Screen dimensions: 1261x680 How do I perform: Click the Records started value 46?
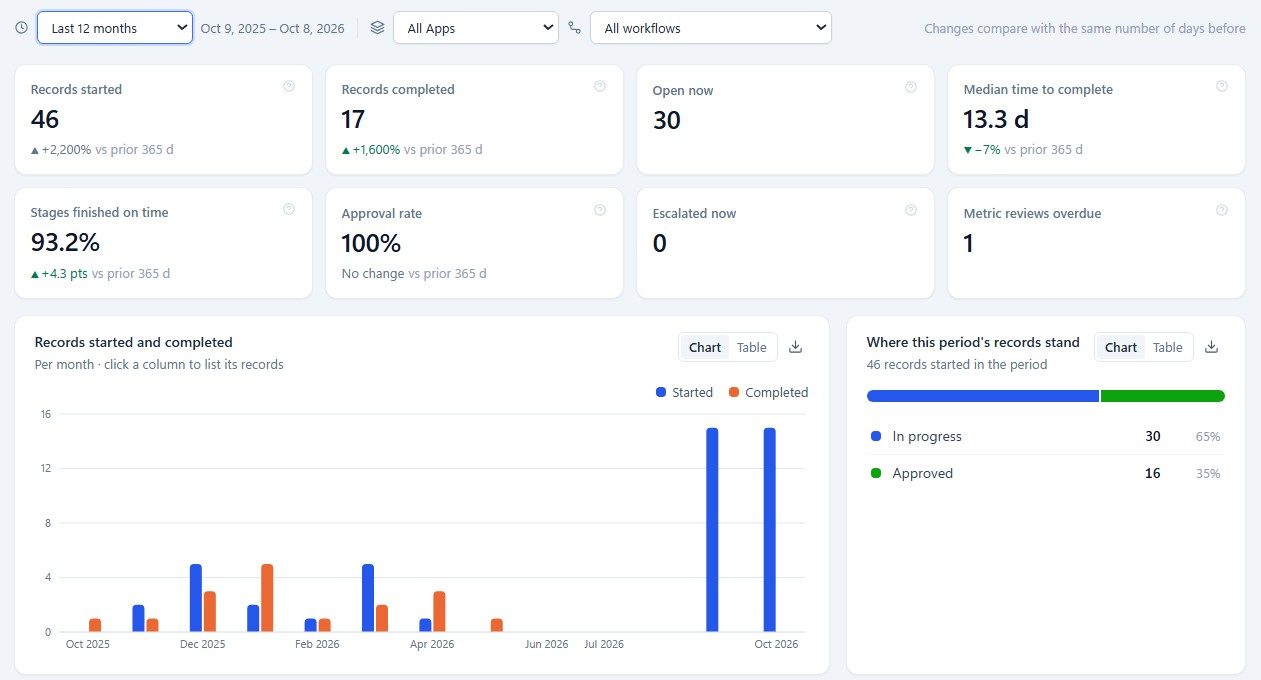[x=45, y=119]
